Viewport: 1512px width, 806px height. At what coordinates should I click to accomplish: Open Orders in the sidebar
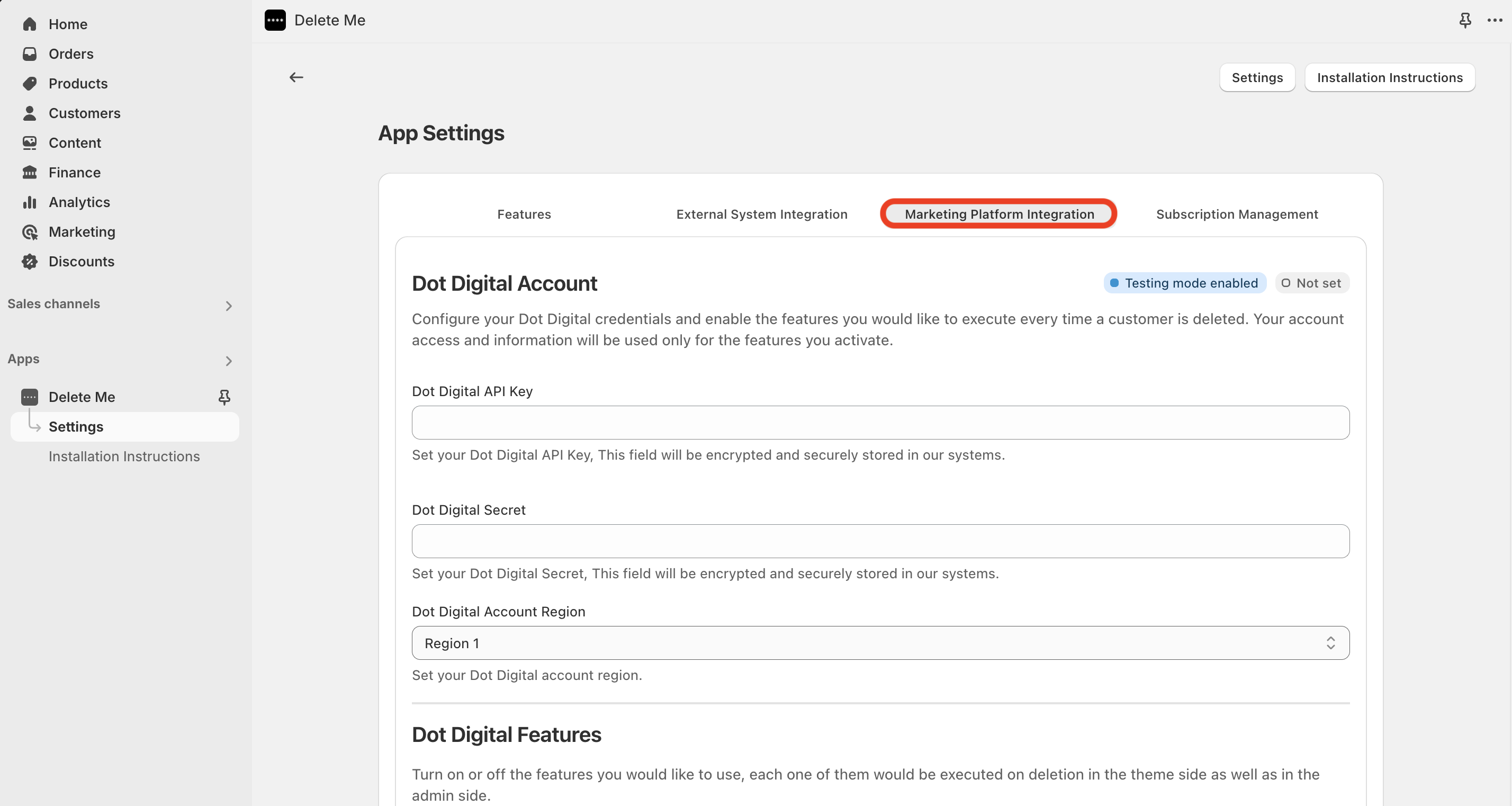pos(71,54)
